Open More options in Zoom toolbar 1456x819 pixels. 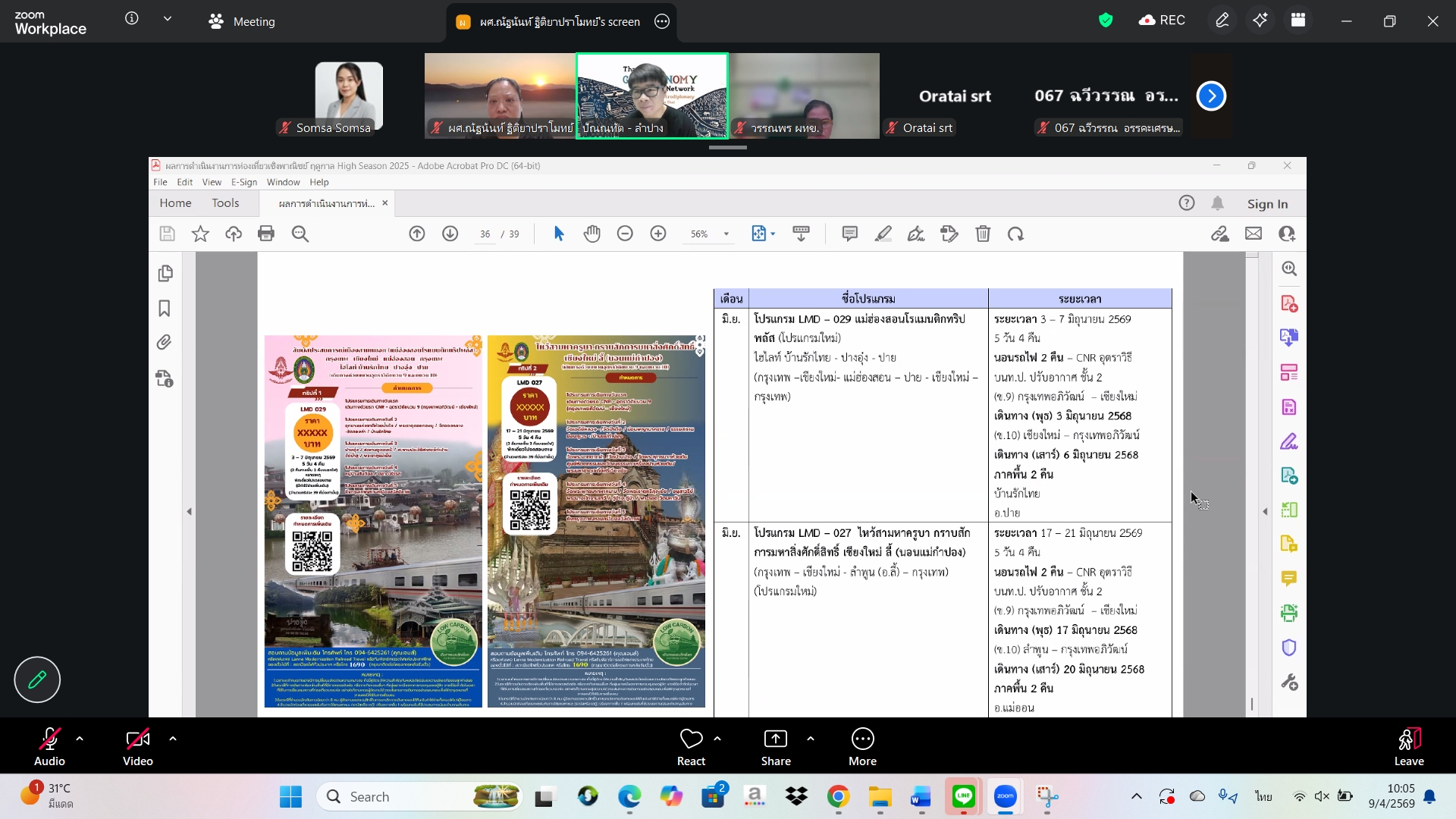862,739
